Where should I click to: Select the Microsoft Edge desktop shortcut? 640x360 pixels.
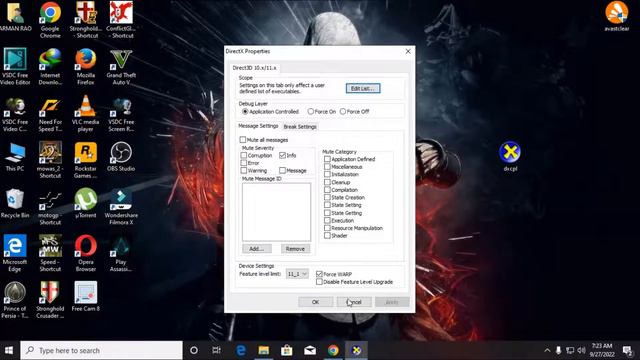click(15, 253)
